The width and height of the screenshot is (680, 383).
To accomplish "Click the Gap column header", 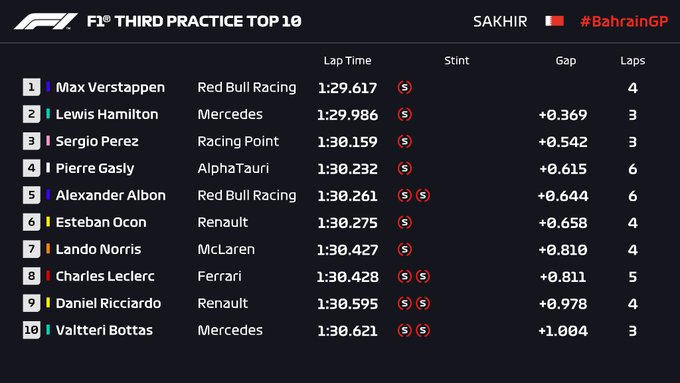I will click(x=566, y=61).
